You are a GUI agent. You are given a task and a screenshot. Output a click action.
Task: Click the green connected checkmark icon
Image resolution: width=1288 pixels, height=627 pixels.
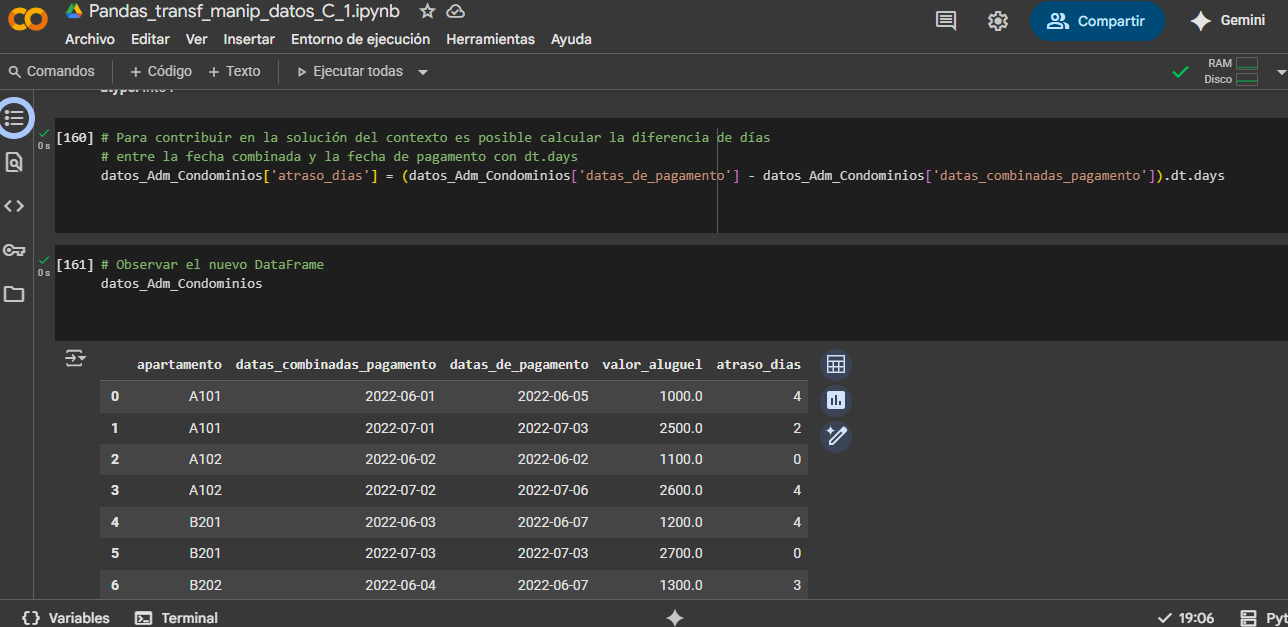point(1181,72)
